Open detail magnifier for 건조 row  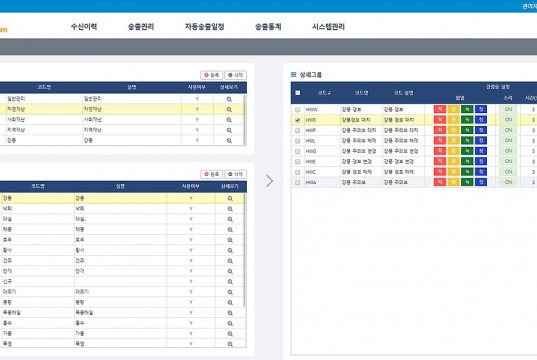pyautogui.click(x=230, y=261)
